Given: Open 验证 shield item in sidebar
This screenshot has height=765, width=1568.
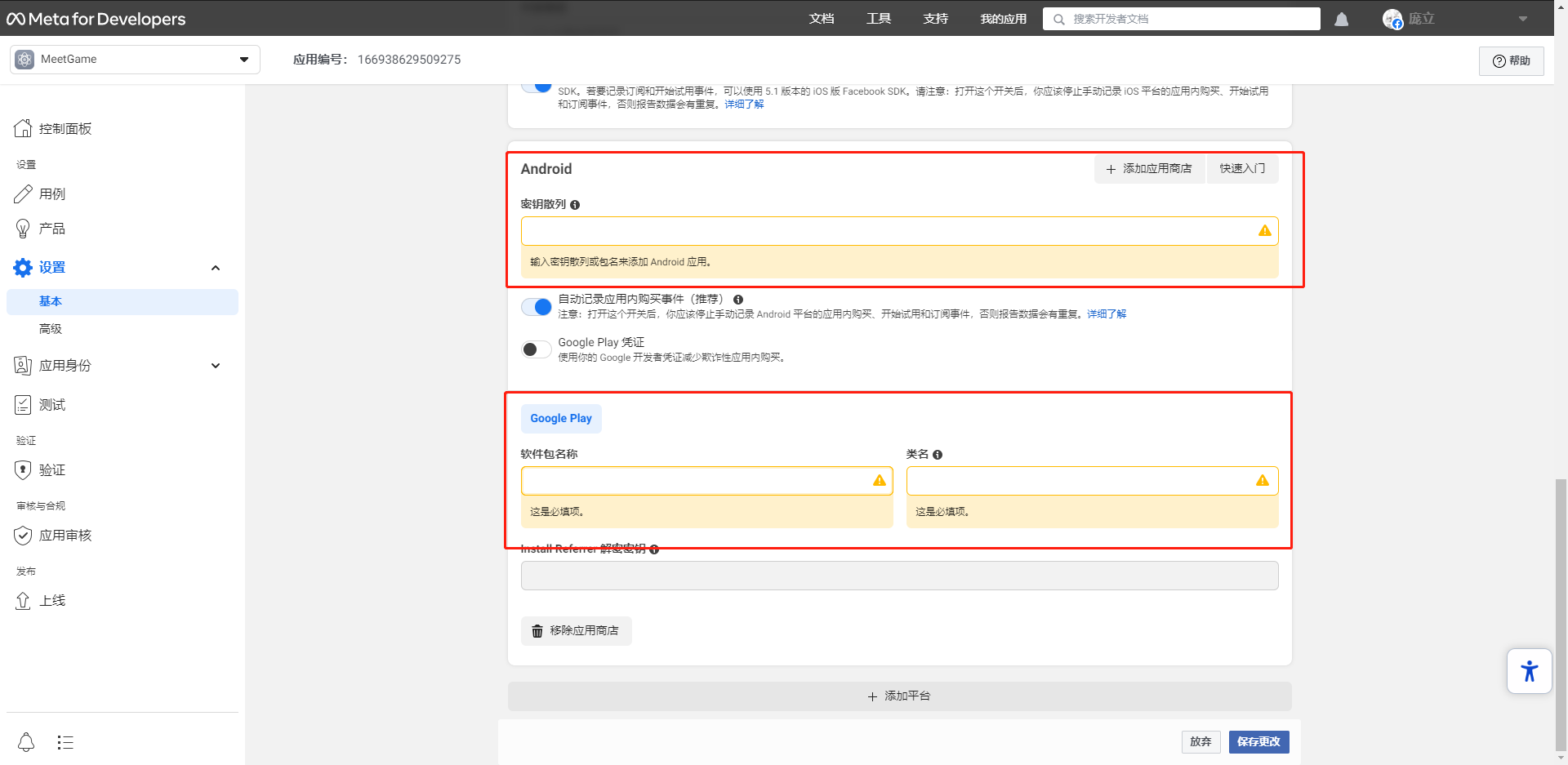Looking at the screenshot, I should pos(40,469).
